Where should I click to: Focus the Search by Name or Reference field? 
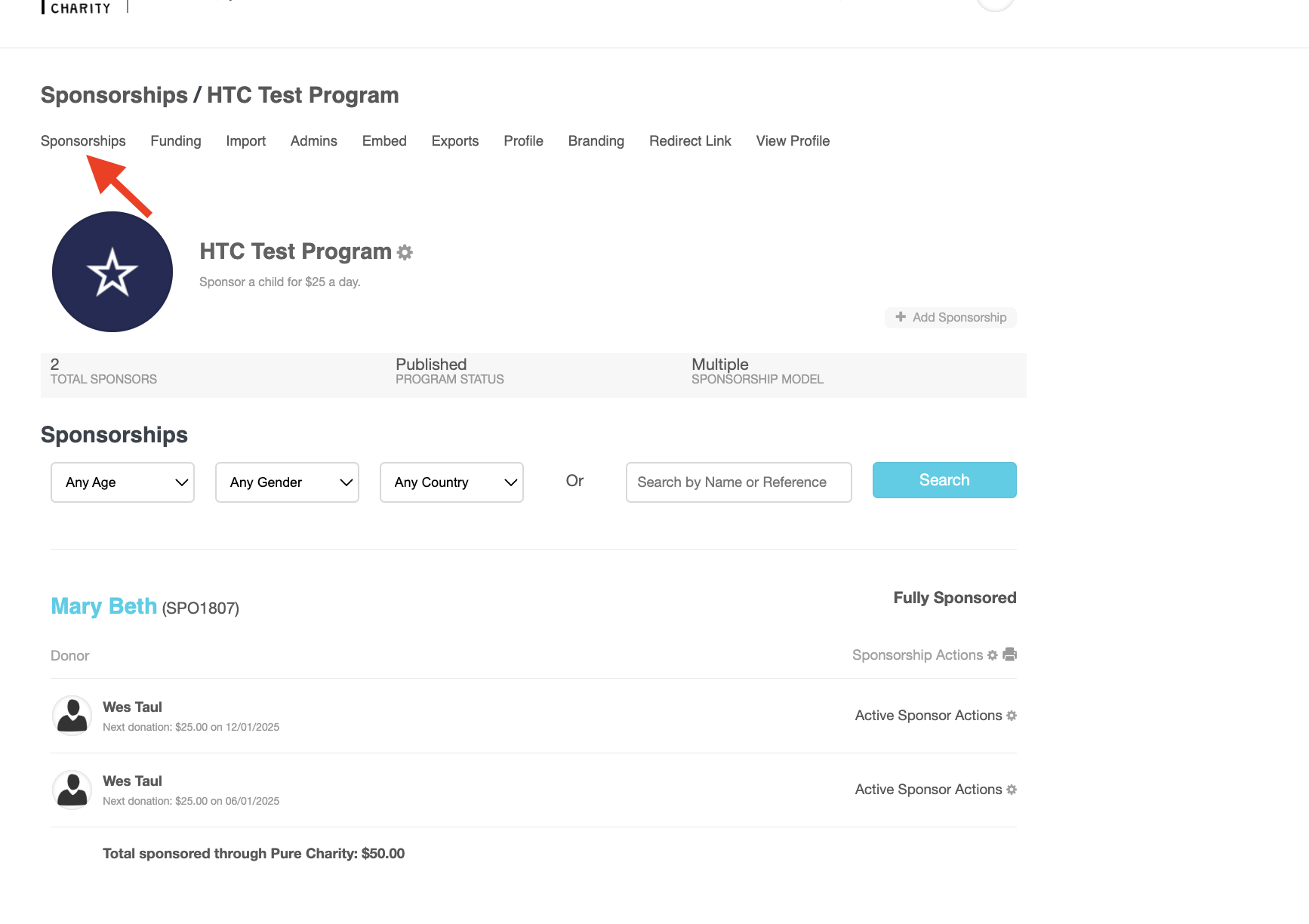tap(738, 482)
